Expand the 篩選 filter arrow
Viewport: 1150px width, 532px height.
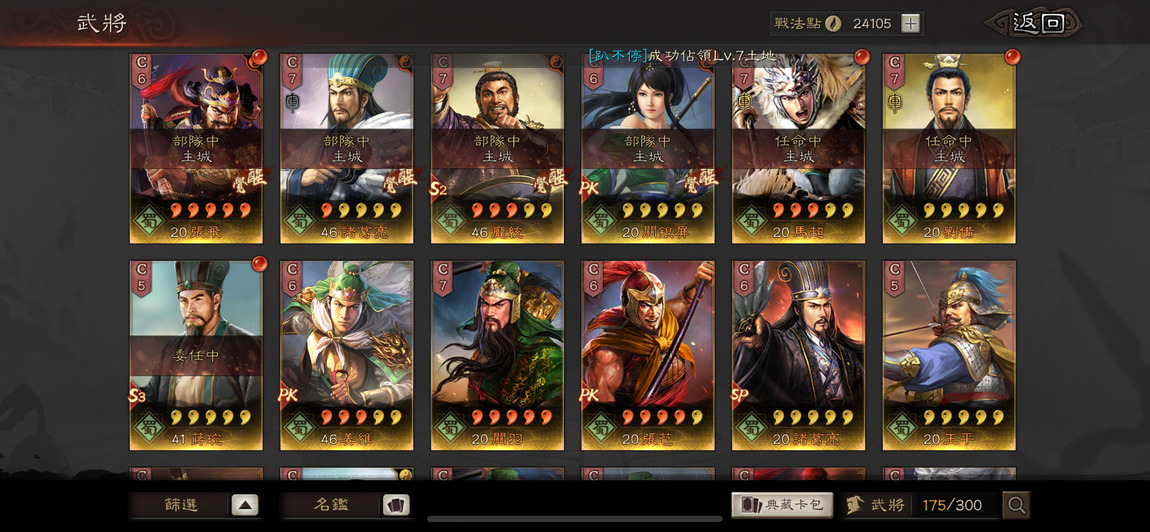(x=245, y=505)
